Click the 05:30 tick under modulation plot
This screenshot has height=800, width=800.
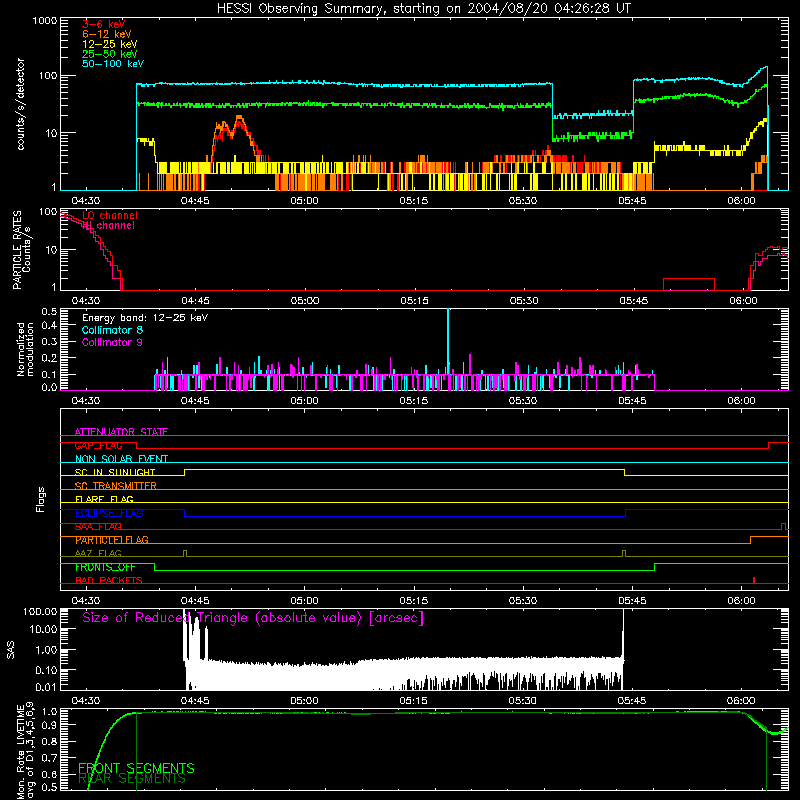[523, 401]
